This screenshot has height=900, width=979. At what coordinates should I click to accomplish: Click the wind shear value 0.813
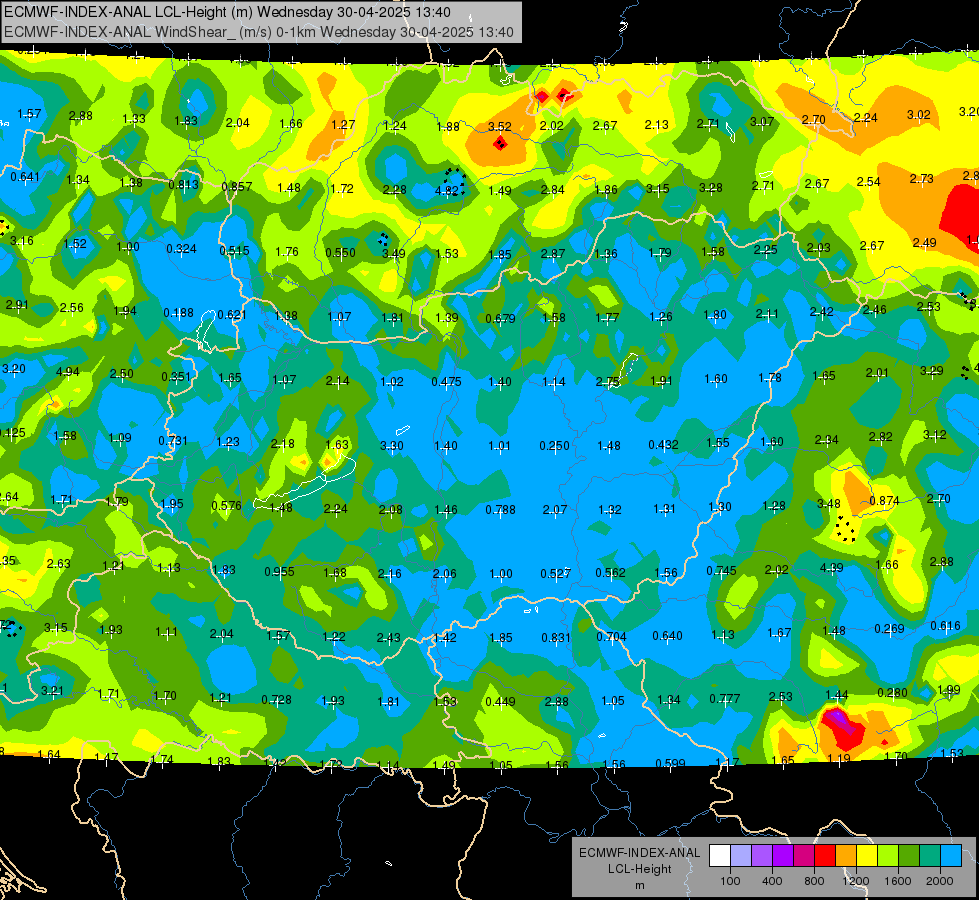point(184,185)
